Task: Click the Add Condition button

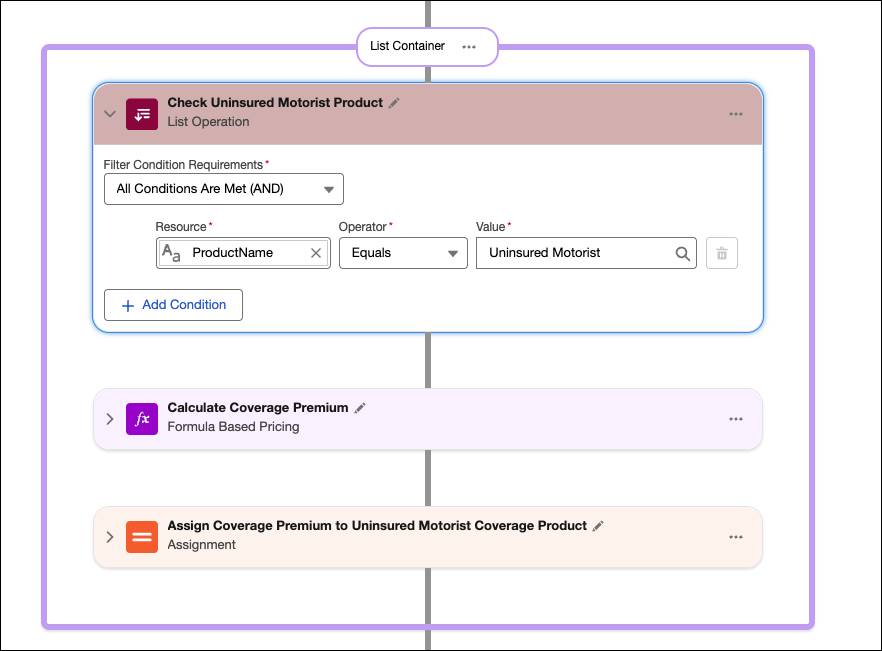Action: [173, 305]
